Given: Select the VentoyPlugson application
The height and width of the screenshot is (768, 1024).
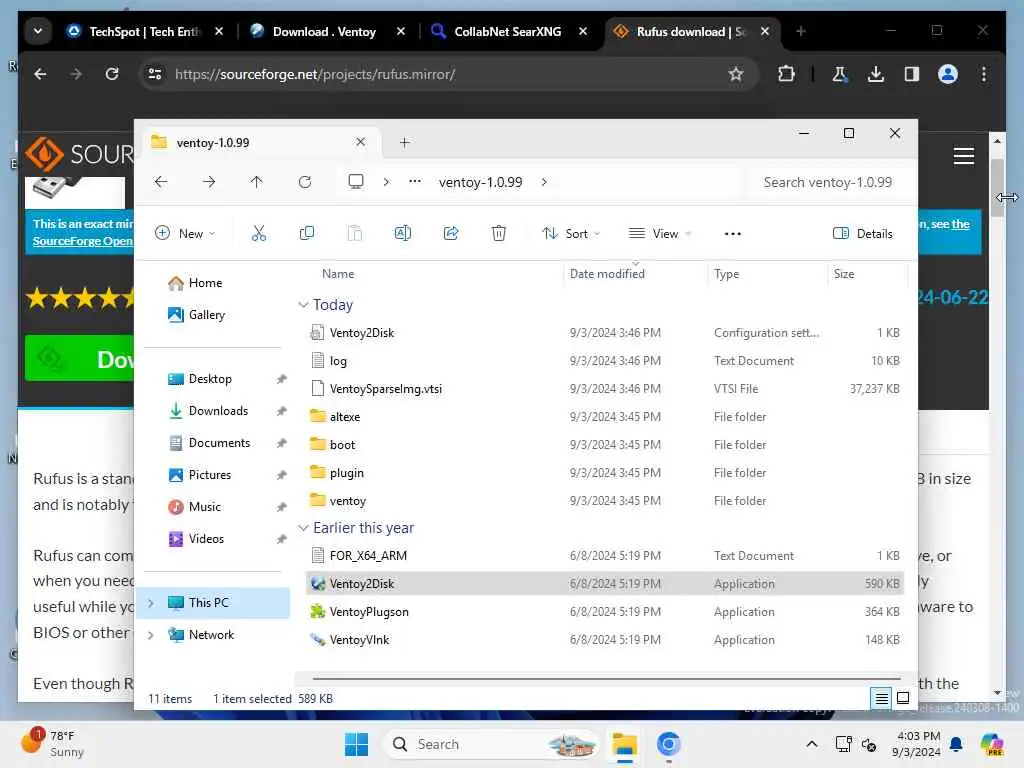Looking at the screenshot, I should 605,612.
